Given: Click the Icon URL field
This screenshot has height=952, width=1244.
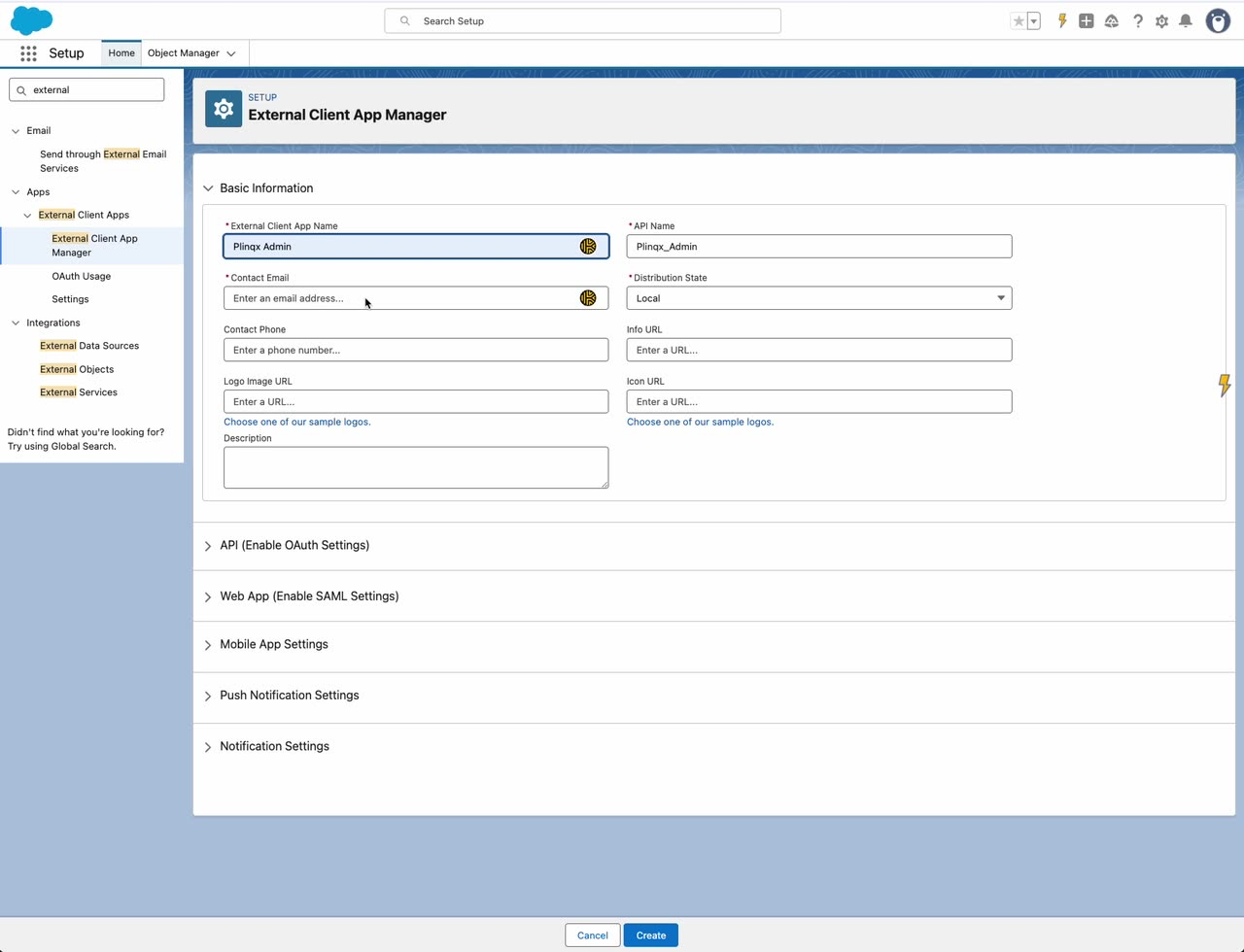Looking at the screenshot, I should tap(819, 401).
